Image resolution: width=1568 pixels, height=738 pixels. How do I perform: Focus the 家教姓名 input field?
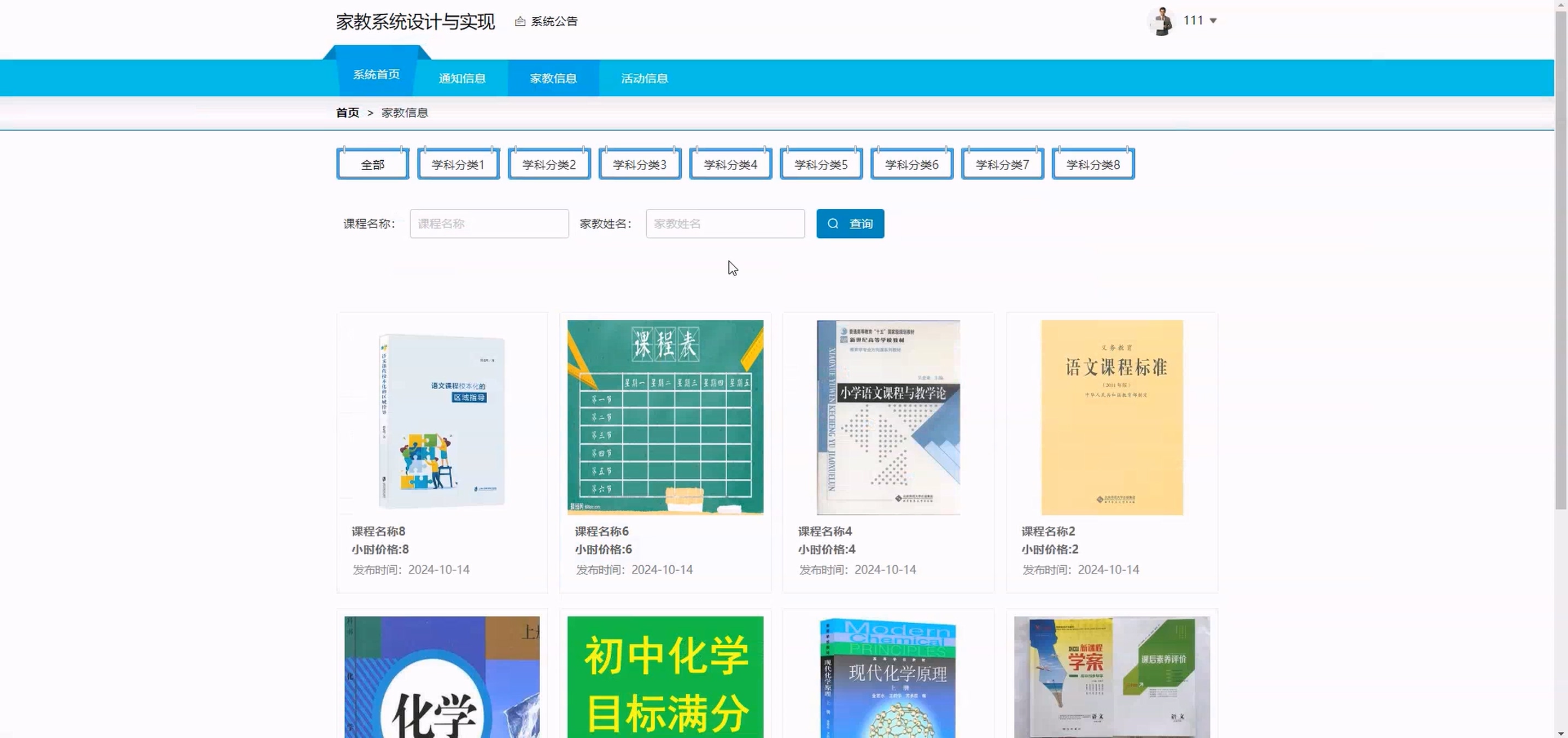point(724,224)
